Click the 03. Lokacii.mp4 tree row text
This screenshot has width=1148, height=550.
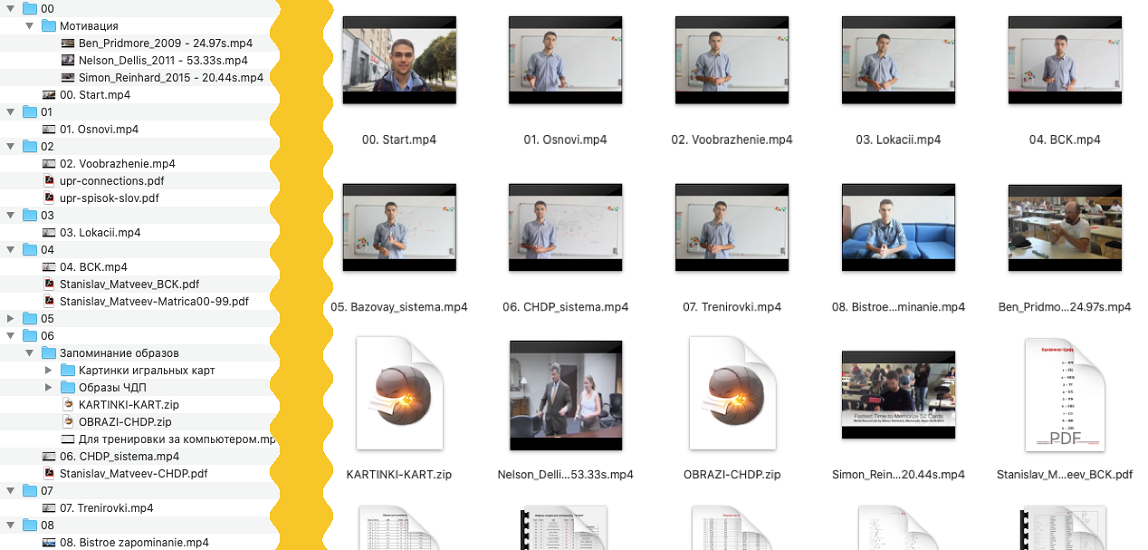100,232
